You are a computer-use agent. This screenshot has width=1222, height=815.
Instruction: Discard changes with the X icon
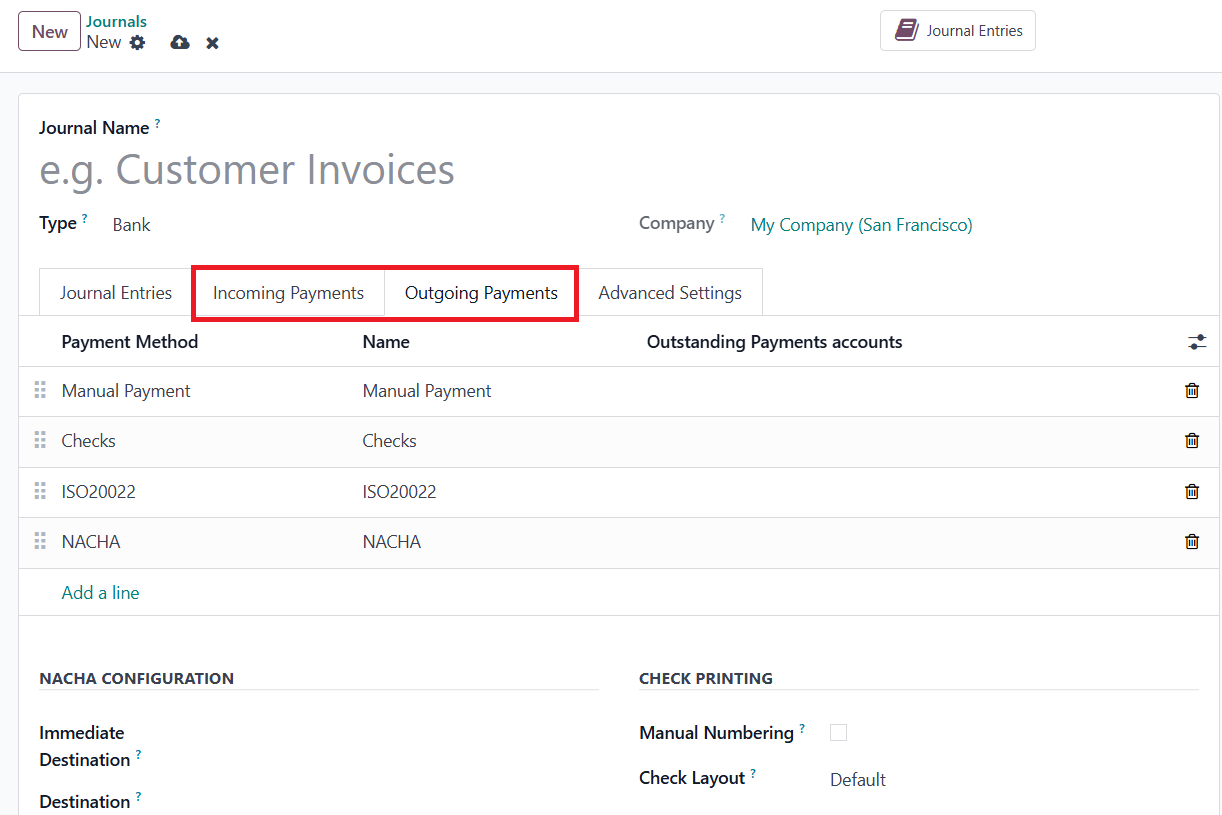212,43
